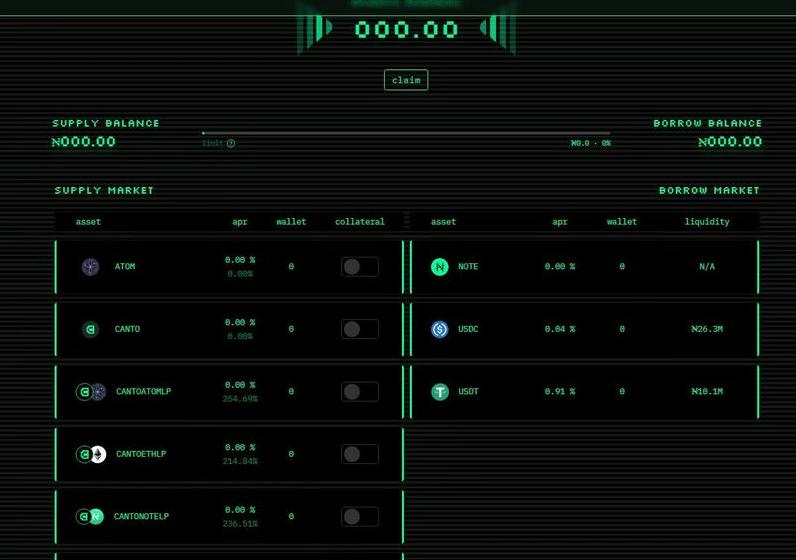
Task: Toggle the CANTO collateral switch
Action: 359,329
